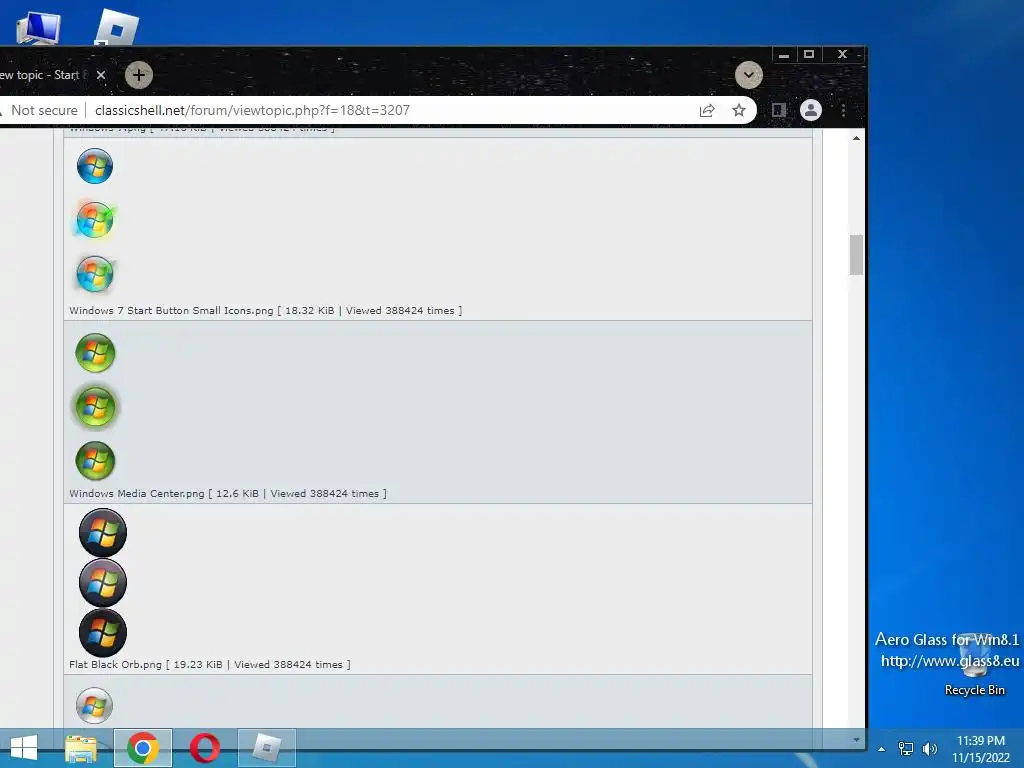1024x768 pixels.
Task: Click bottom green Media Center orb
Action: click(95, 460)
